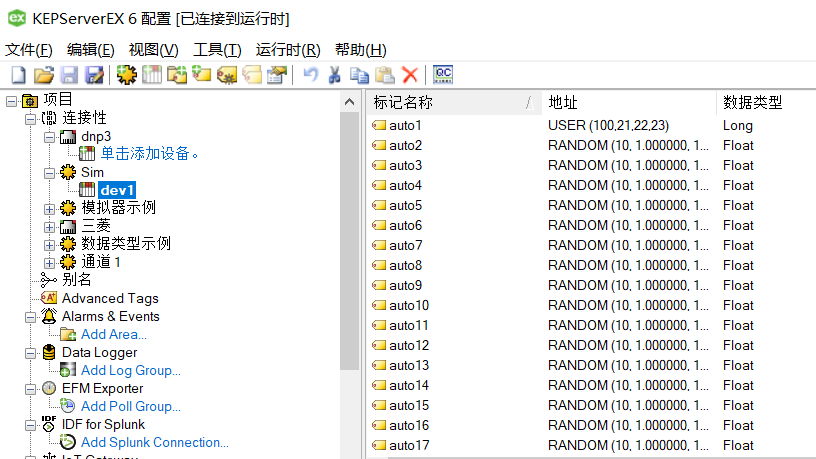Viewport: 816px width, 459px height.
Task: Open the 运行时(R) menu
Action: [288, 50]
